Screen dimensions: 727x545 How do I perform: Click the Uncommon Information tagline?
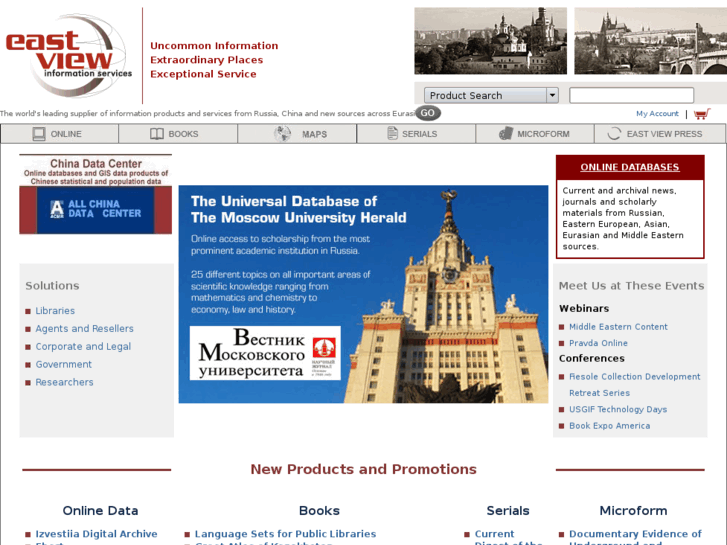coord(214,46)
